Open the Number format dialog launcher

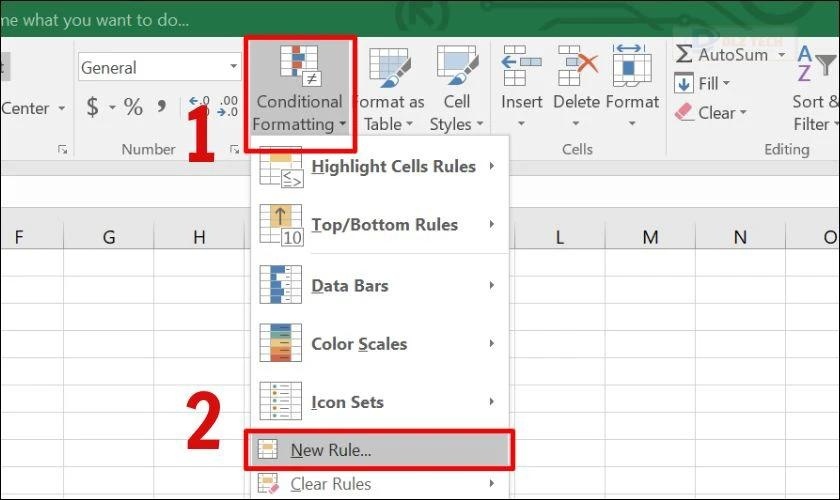tap(234, 150)
